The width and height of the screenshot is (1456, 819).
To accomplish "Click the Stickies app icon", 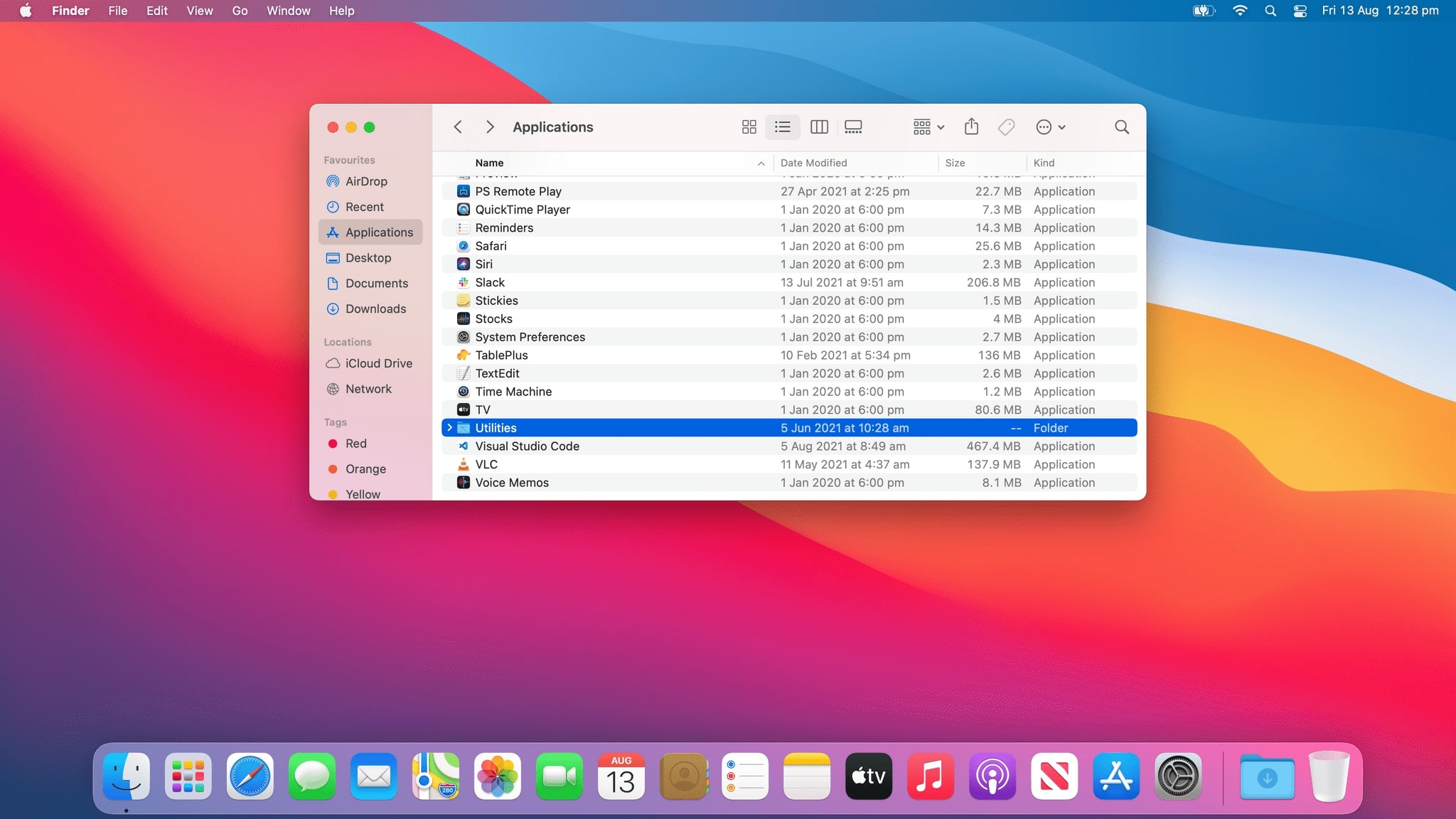I will click(464, 301).
